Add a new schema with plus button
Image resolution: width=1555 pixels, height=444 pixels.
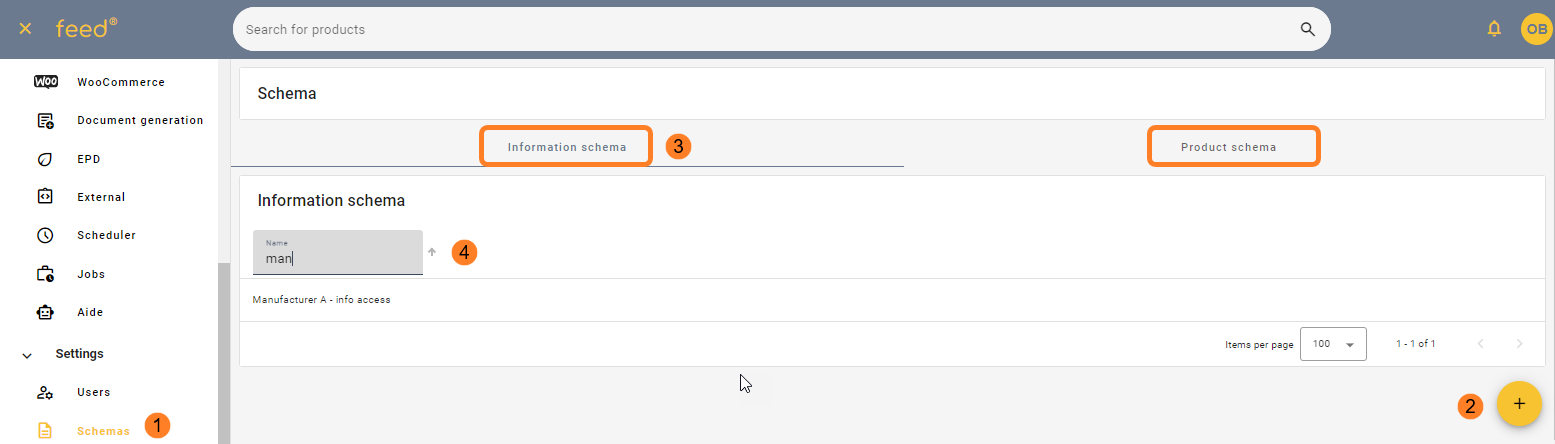[x=1519, y=404]
